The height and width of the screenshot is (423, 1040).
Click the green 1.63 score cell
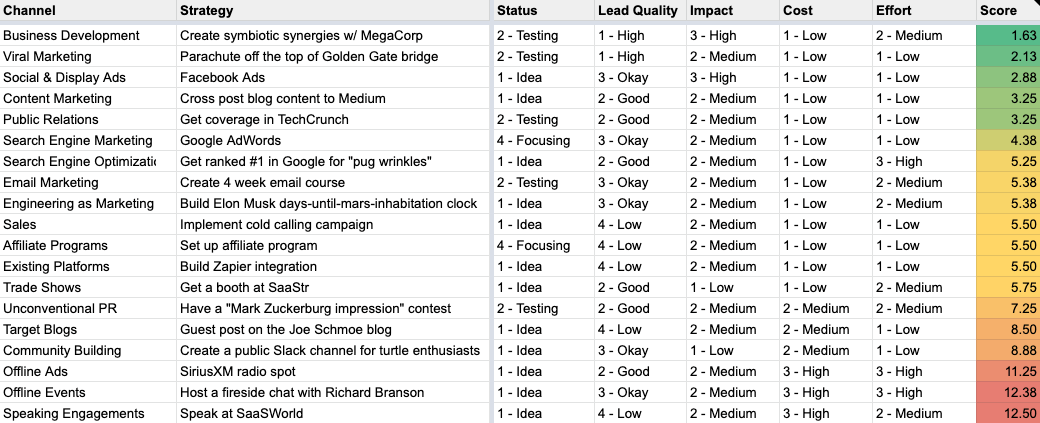point(1007,35)
